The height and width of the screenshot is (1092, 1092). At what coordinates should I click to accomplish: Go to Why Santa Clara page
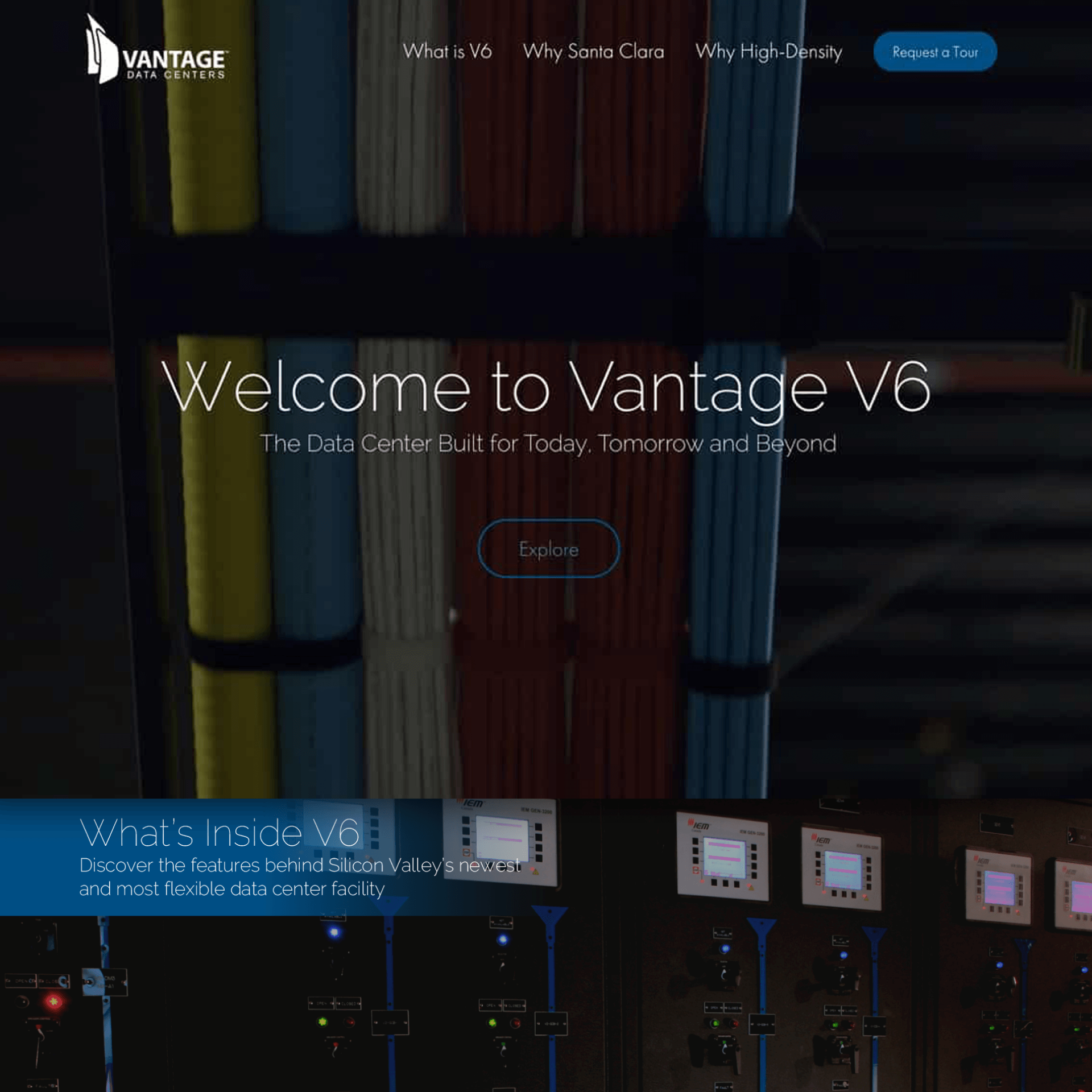593,52
